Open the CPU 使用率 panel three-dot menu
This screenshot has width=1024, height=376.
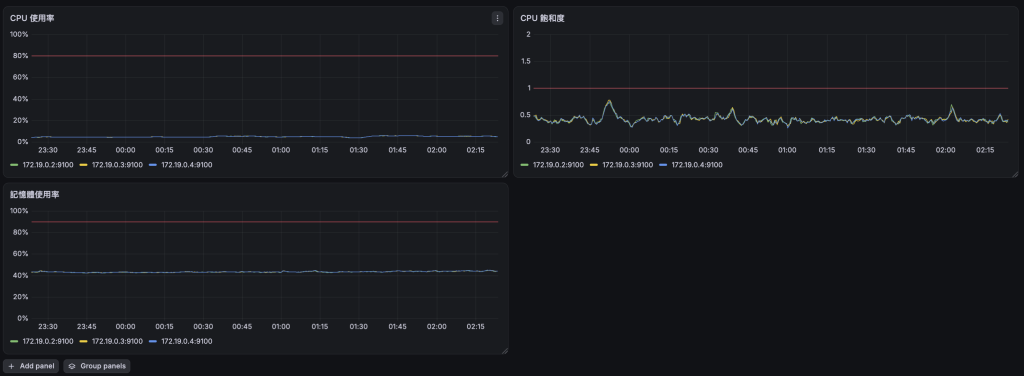(498, 18)
